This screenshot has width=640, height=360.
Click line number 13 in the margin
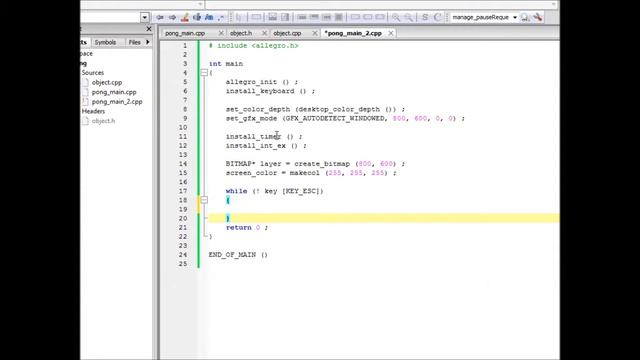point(183,155)
